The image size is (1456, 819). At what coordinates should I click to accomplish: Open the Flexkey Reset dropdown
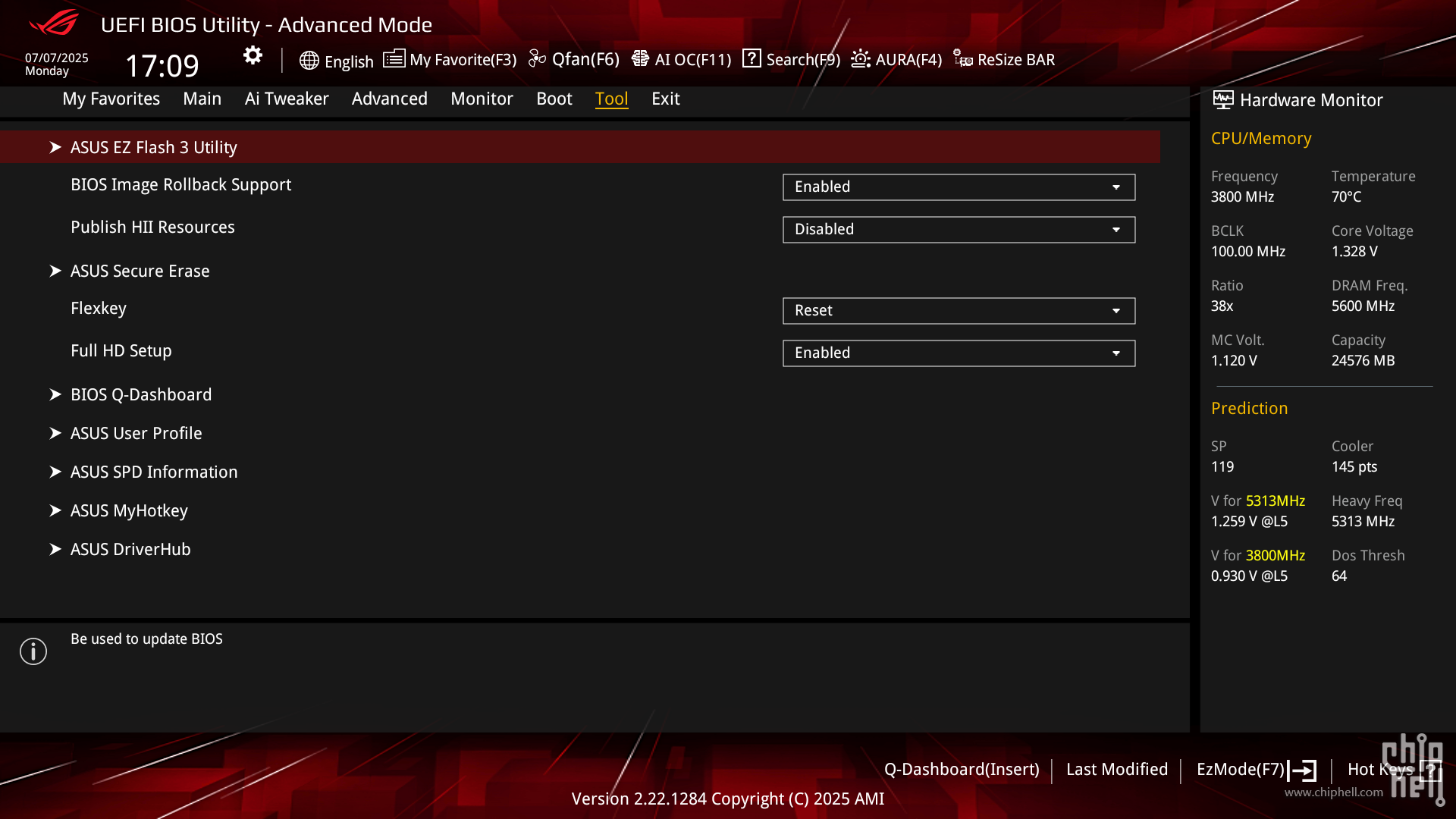(x=959, y=311)
